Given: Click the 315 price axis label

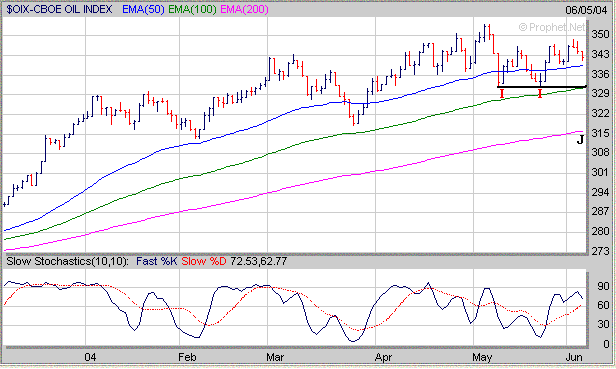Looking at the screenshot, I should tap(600, 133).
